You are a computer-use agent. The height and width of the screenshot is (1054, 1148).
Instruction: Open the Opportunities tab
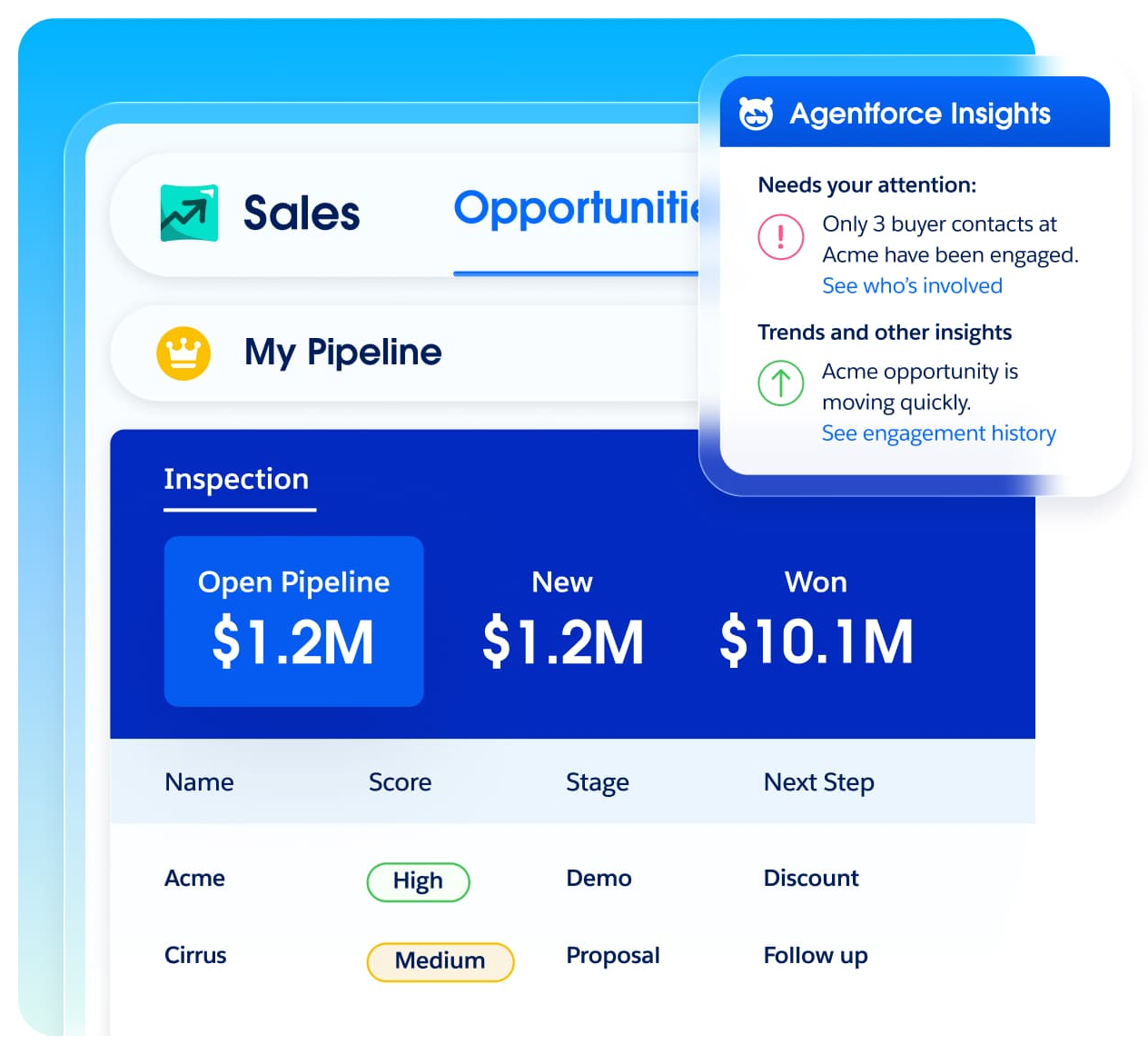click(578, 209)
